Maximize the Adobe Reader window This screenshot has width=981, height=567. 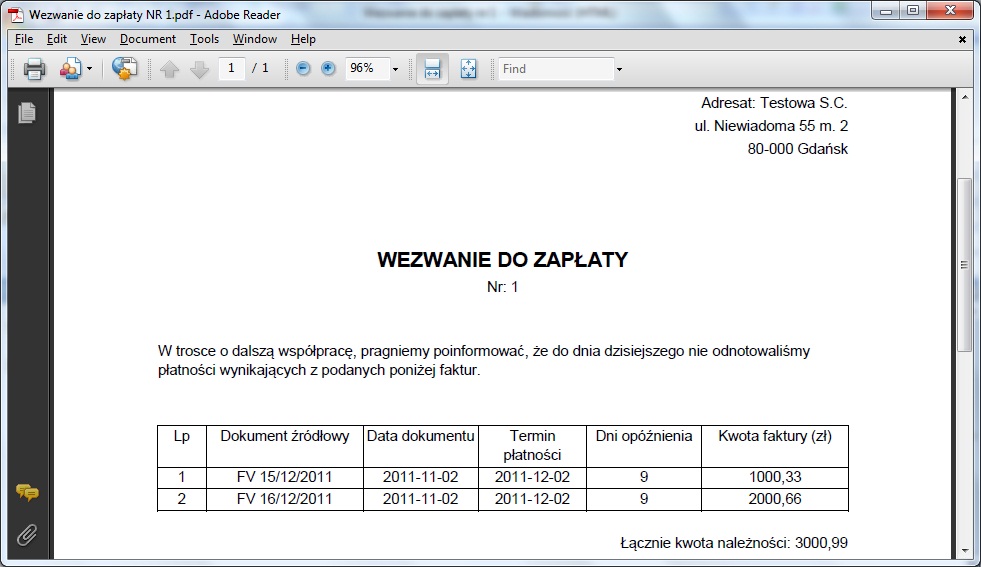point(913,11)
